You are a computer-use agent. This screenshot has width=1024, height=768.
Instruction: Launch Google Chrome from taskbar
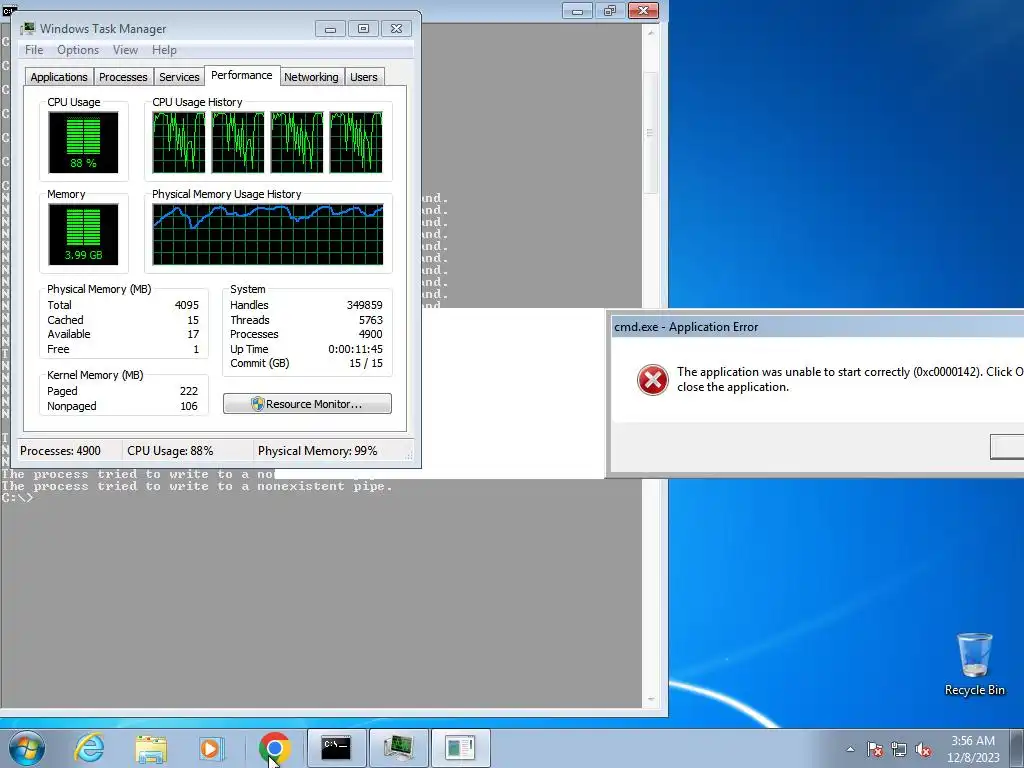pyautogui.click(x=274, y=748)
